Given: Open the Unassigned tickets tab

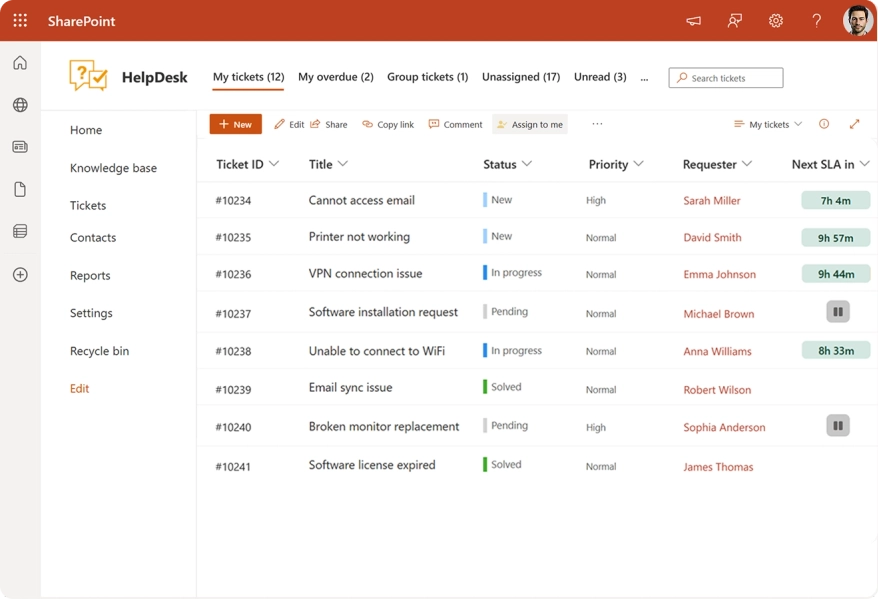Looking at the screenshot, I should (x=521, y=77).
